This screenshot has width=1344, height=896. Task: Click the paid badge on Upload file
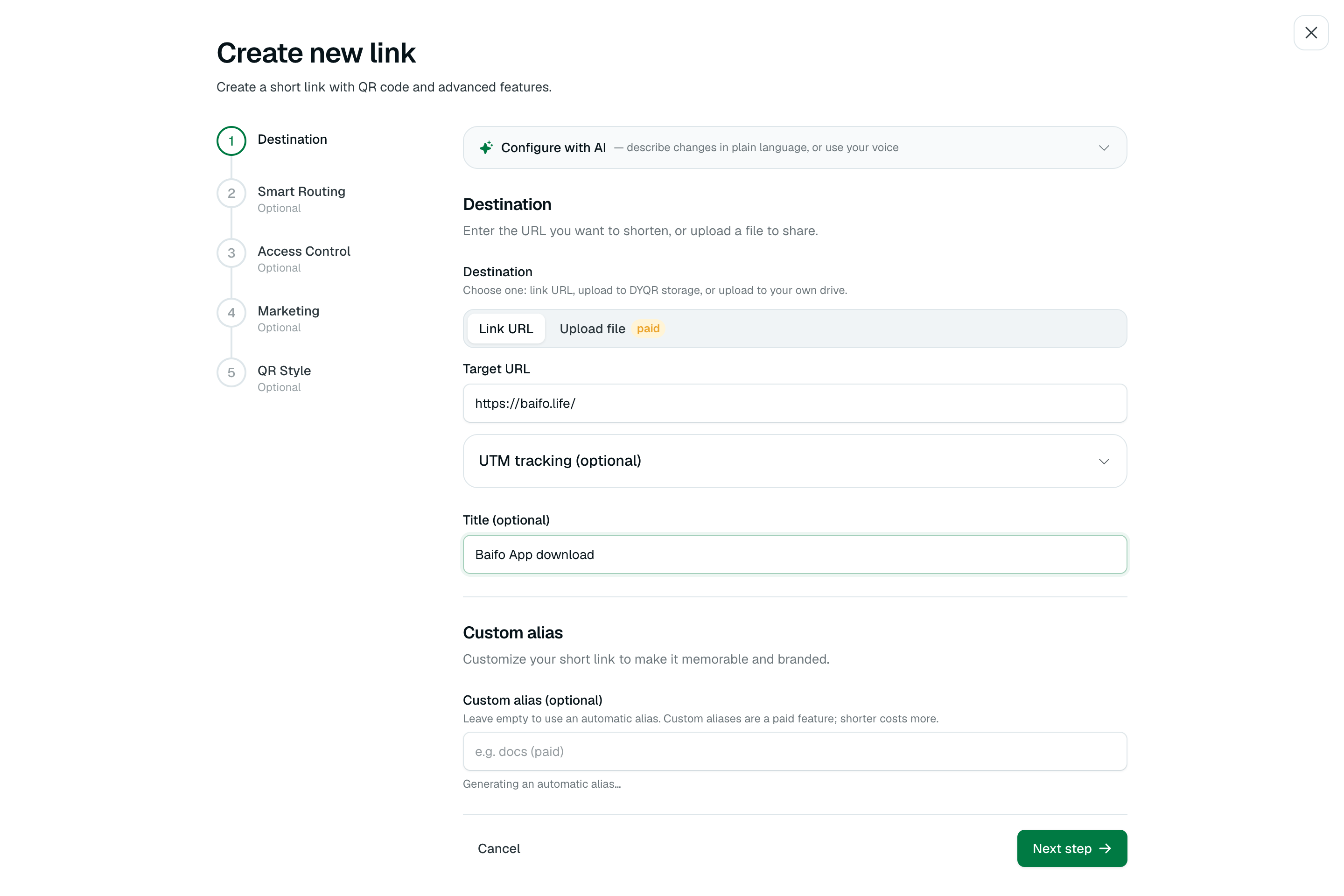tap(648, 329)
